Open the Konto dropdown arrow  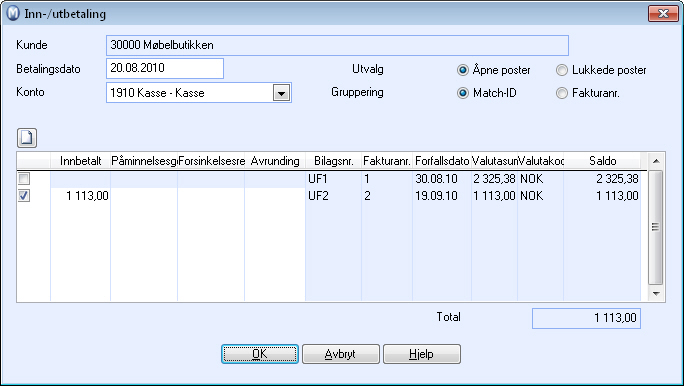coord(281,93)
